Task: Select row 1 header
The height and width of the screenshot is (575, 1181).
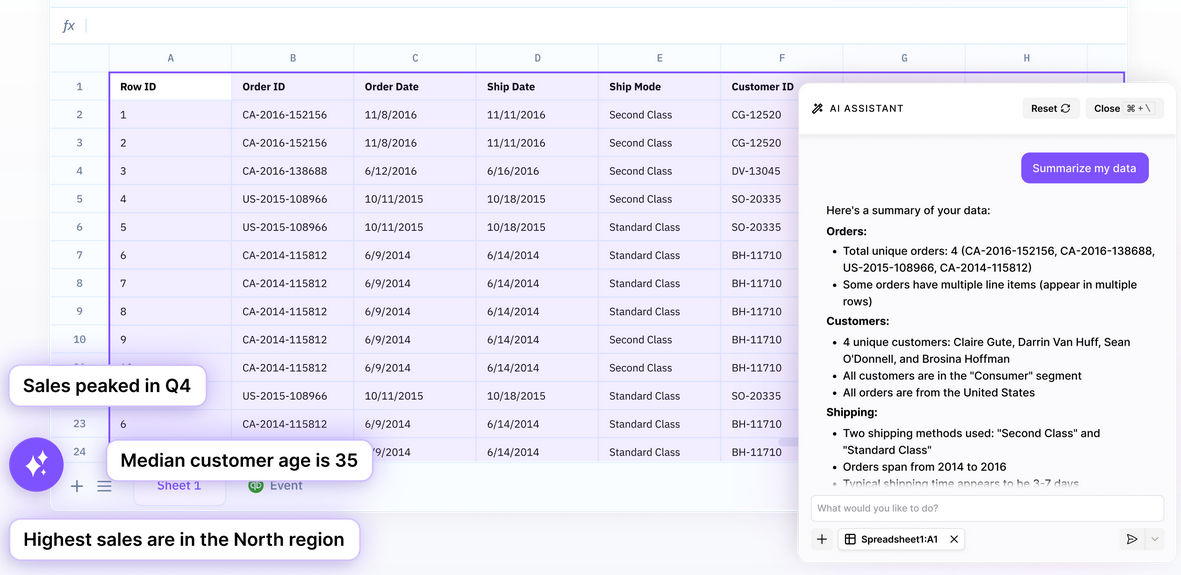Action: point(80,87)
